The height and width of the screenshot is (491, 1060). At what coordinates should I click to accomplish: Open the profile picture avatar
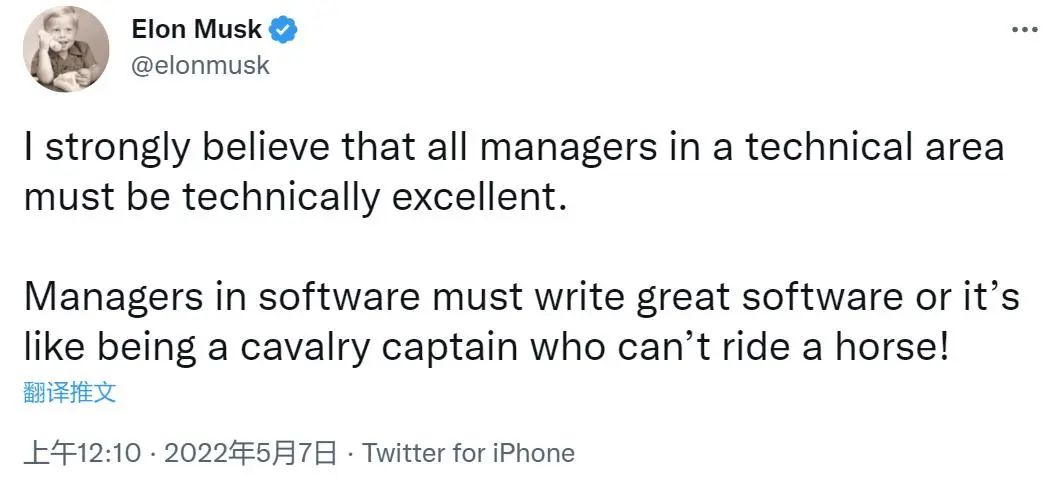[x=66, y=49]
